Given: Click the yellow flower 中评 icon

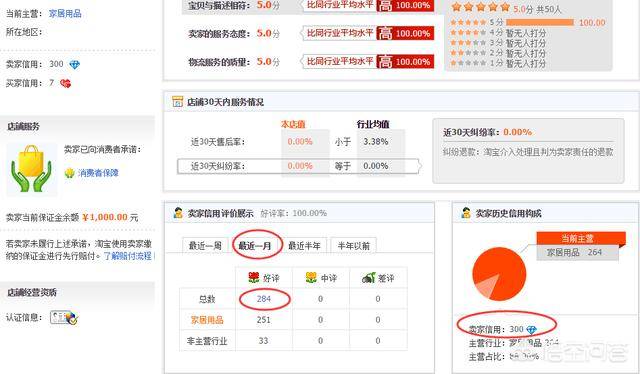Looking at the screenshot, I should tap(311, 278).
